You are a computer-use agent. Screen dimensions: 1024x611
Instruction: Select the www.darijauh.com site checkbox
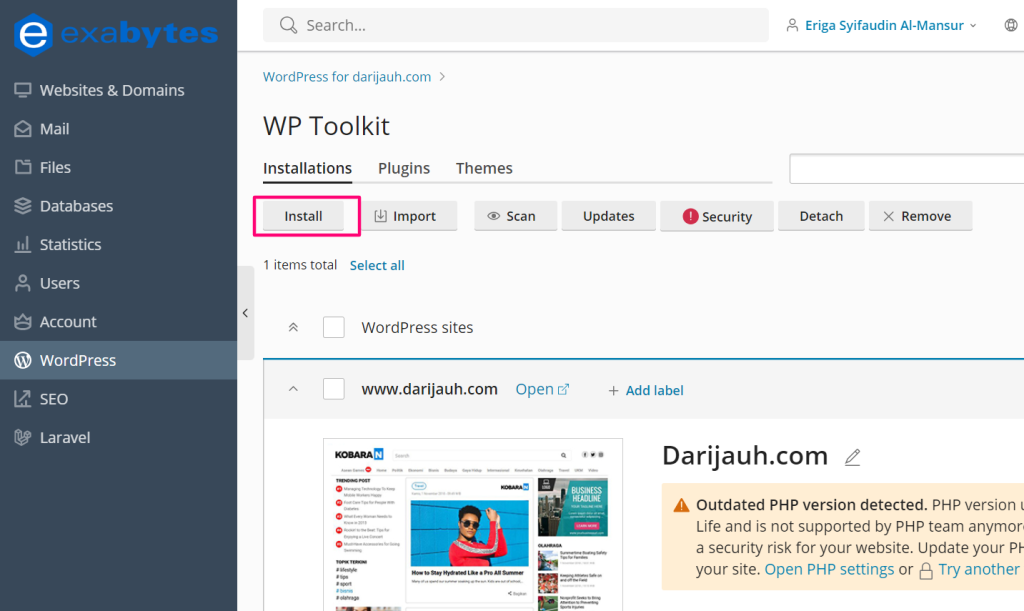pos(333,389)
